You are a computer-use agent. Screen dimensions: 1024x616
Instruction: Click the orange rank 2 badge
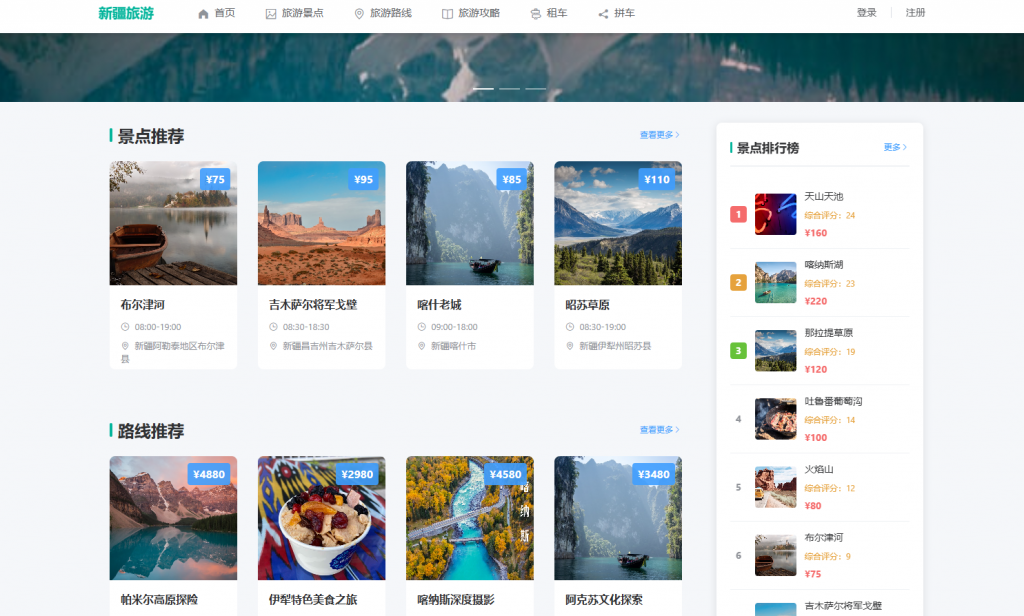(738, 282)
